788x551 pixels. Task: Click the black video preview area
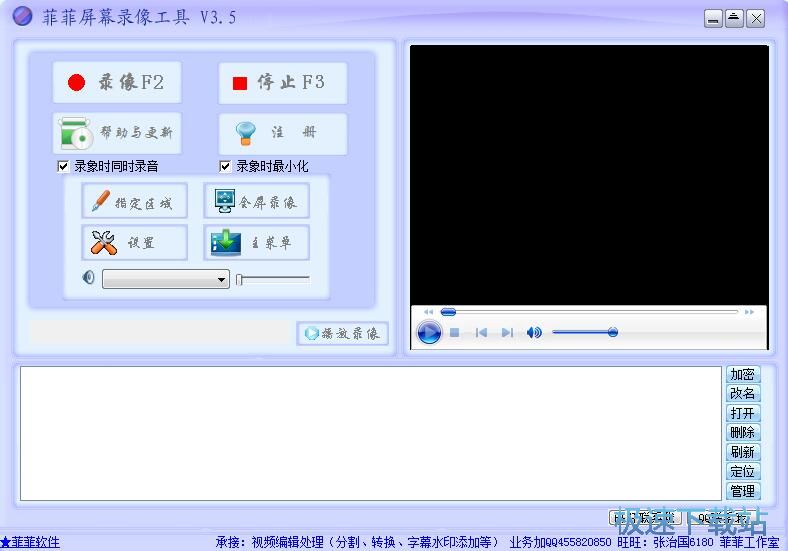tap(589, 175)
